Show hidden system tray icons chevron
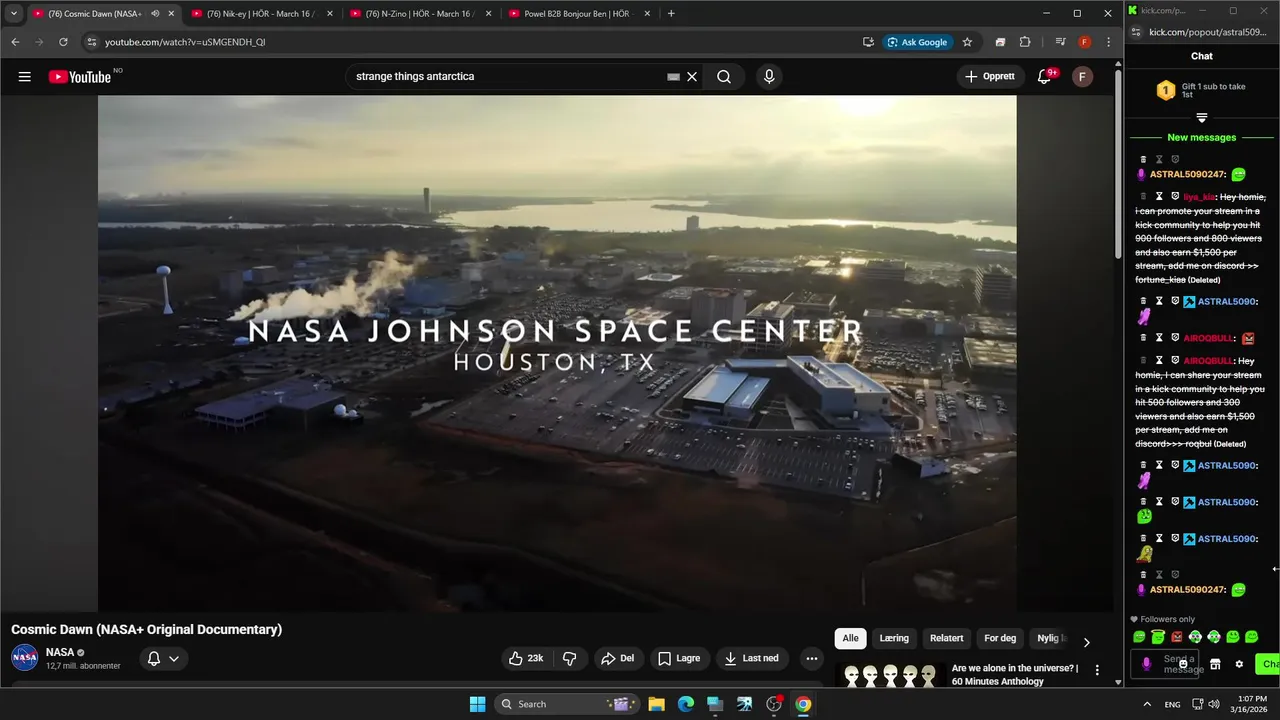1280x720 pixels. coord(1146,704)
